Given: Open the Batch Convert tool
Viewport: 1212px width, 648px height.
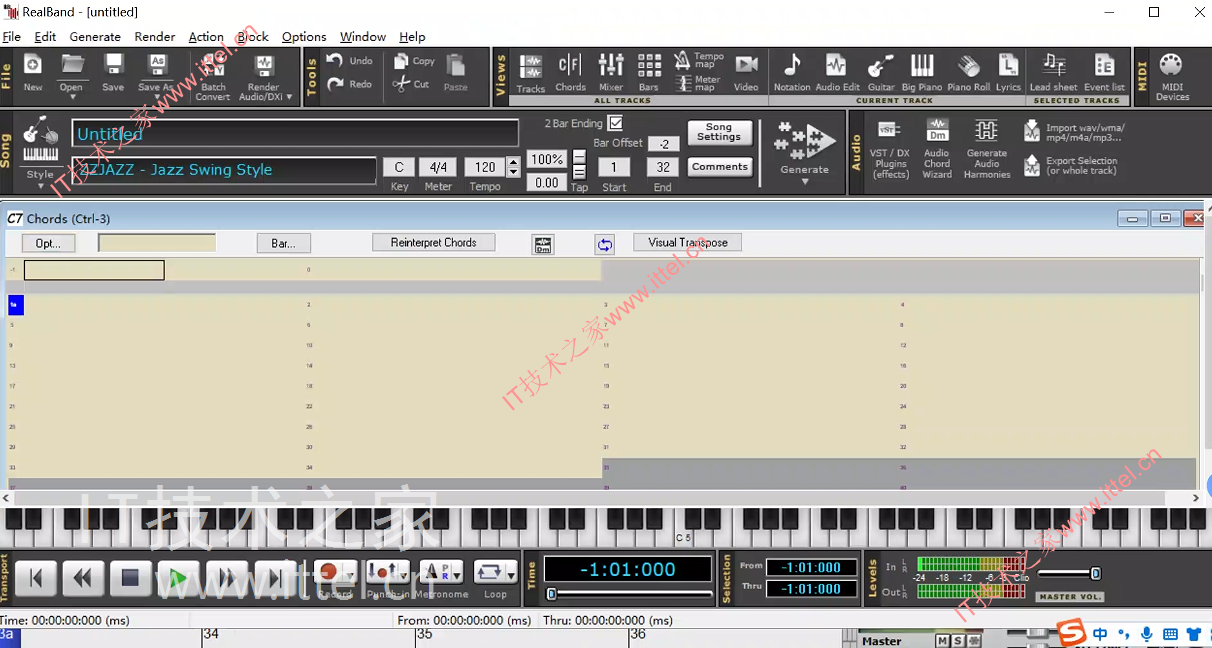Looking at the screenshot, I should (x=212, y=77).
